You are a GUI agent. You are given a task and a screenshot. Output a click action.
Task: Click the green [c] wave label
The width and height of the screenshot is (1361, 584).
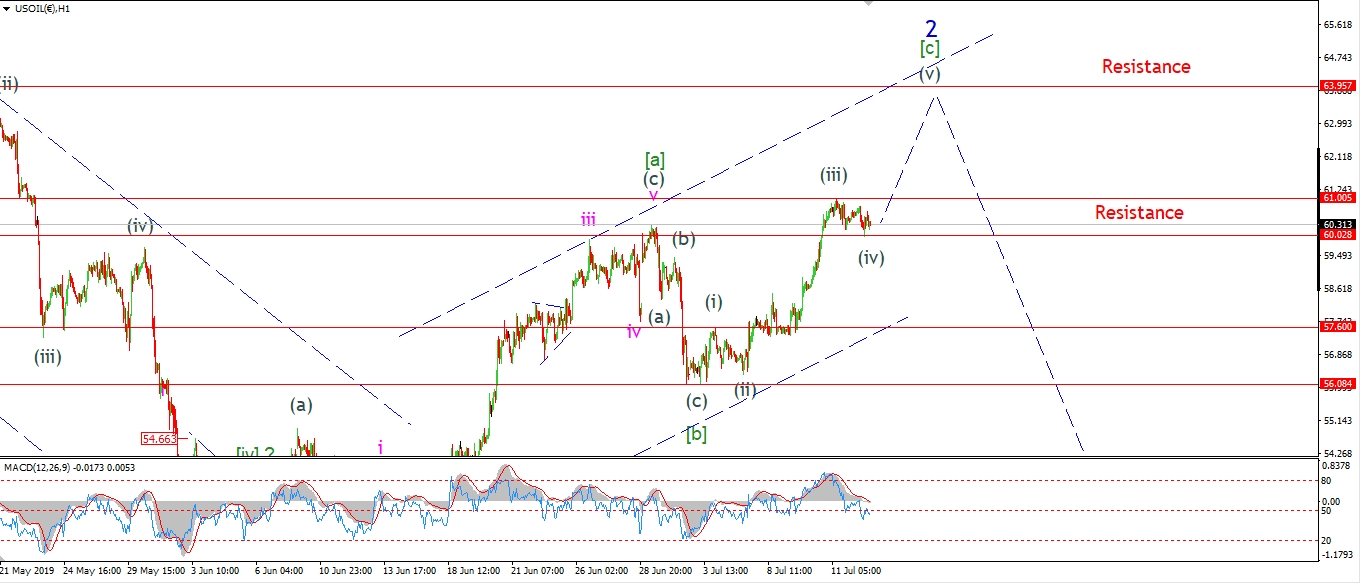pyautogui.click(x=930, y=49)
